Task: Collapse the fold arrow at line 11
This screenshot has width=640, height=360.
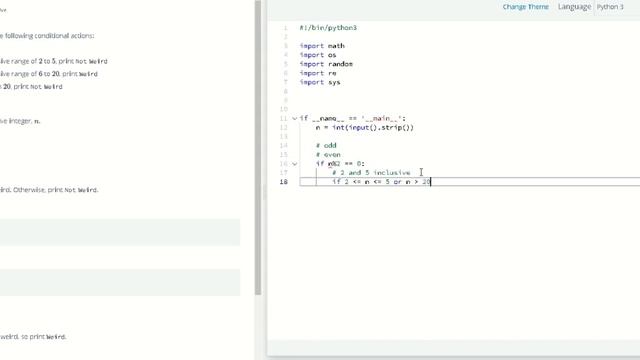Action: point(295,118)
